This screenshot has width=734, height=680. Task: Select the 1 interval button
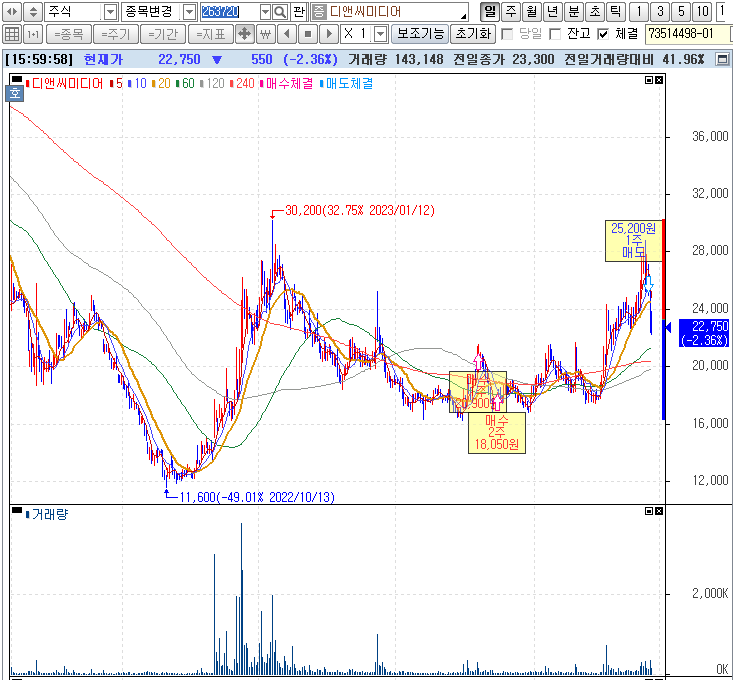[x=639, y=12]
